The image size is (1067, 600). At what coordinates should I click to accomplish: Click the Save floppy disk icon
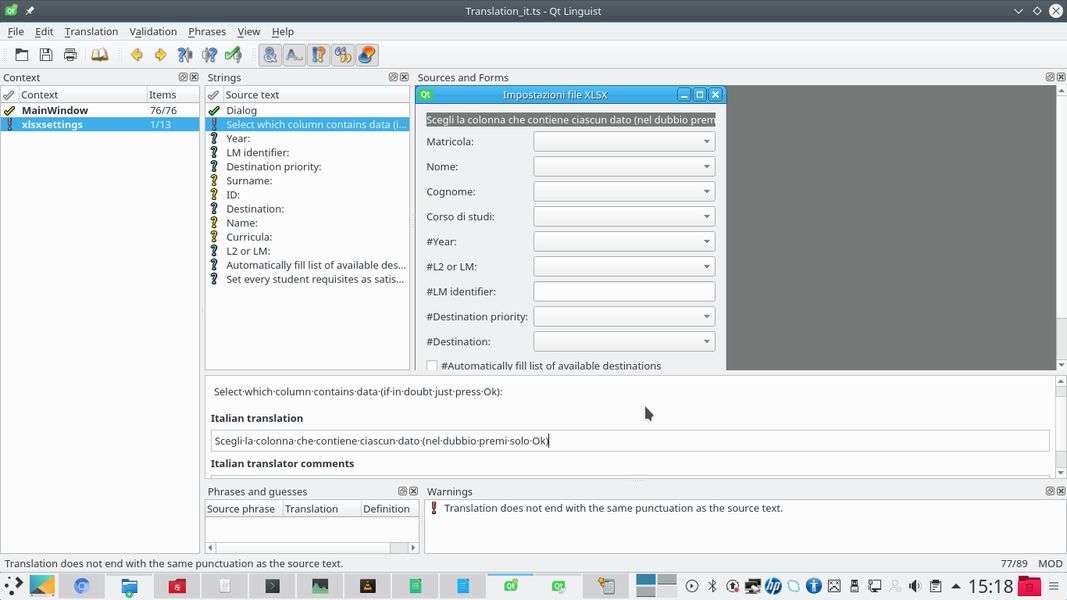coord(46,55)
